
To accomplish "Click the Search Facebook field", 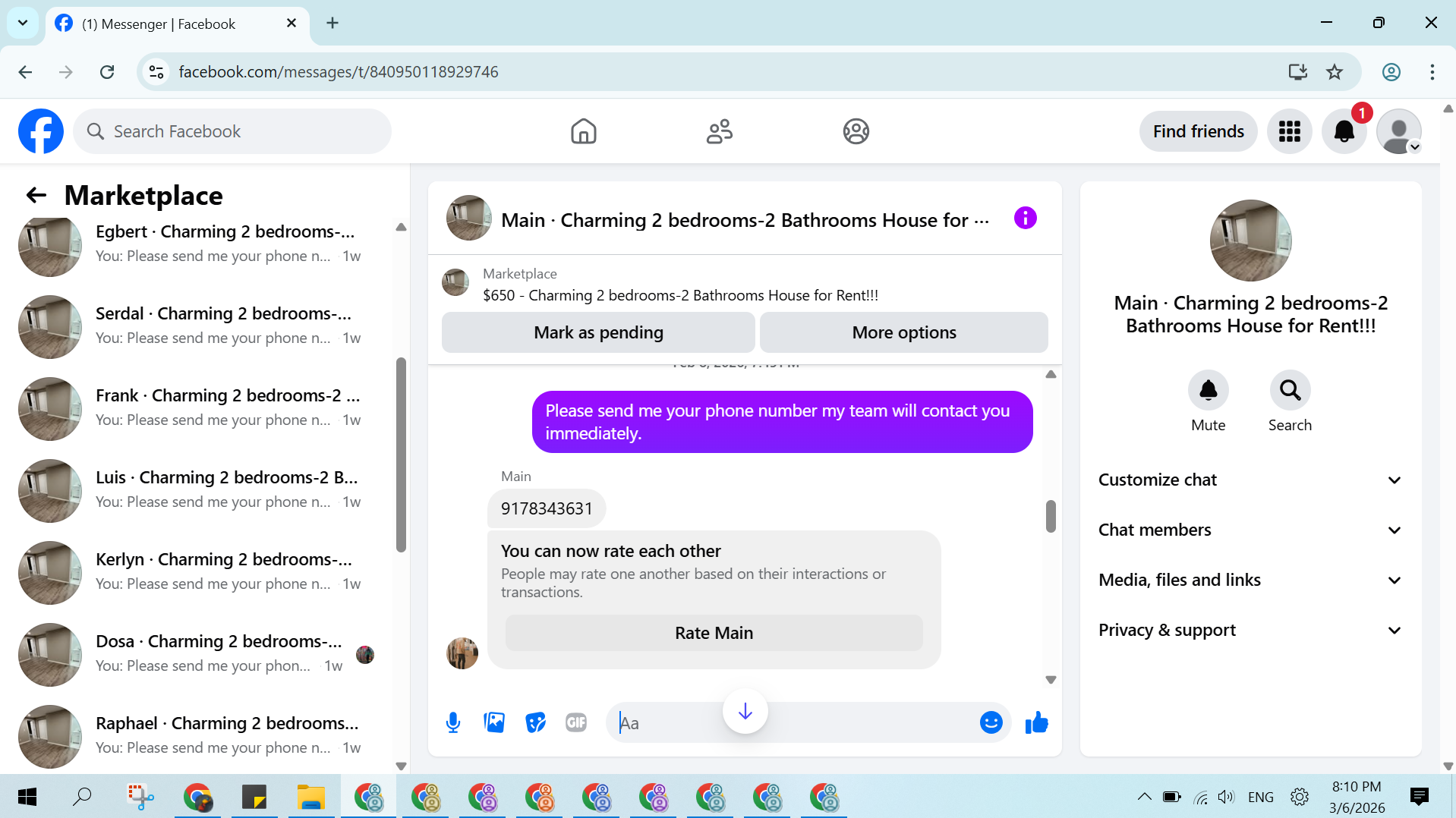I will click(232, 131).
